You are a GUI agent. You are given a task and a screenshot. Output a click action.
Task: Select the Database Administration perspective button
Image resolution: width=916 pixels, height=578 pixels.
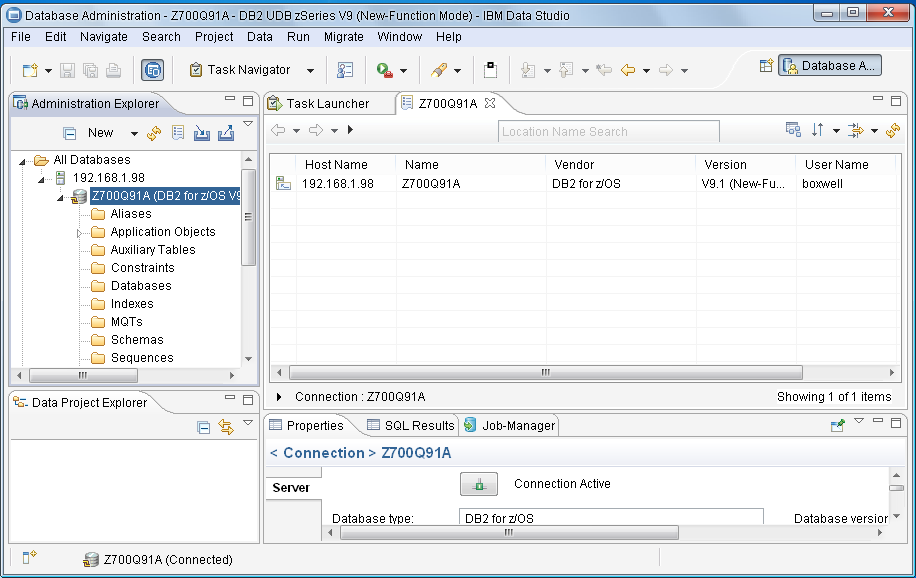(x=830, y=66)
